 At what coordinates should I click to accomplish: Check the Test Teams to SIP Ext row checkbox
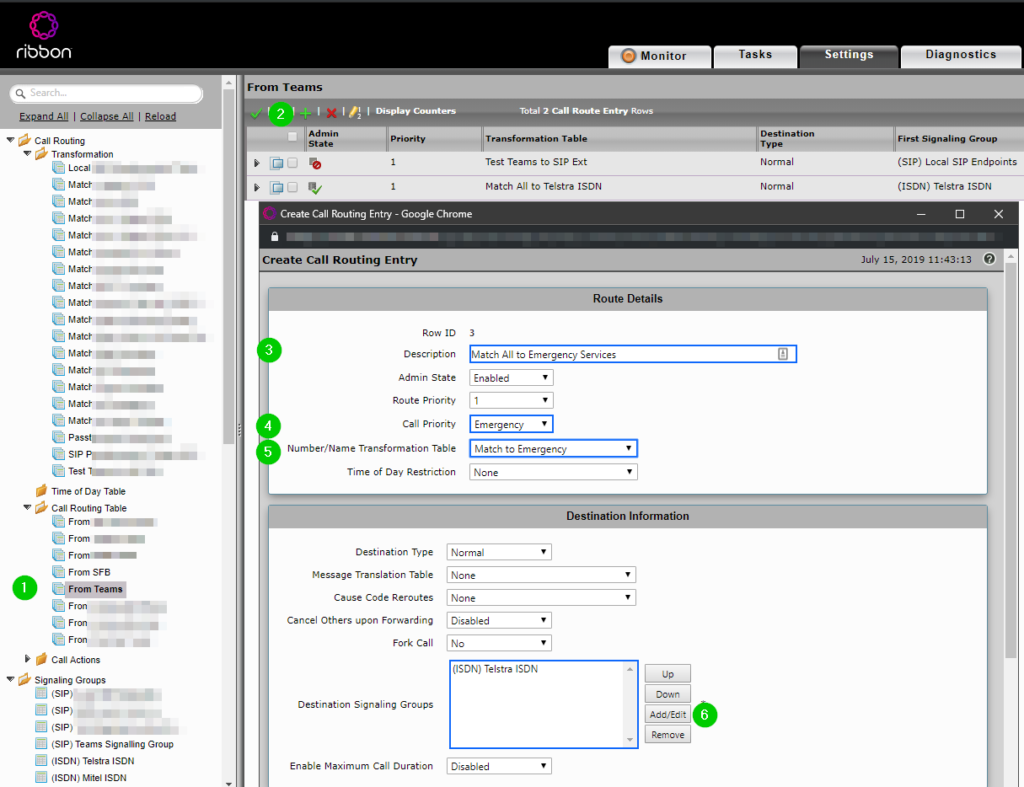(293, 162)
